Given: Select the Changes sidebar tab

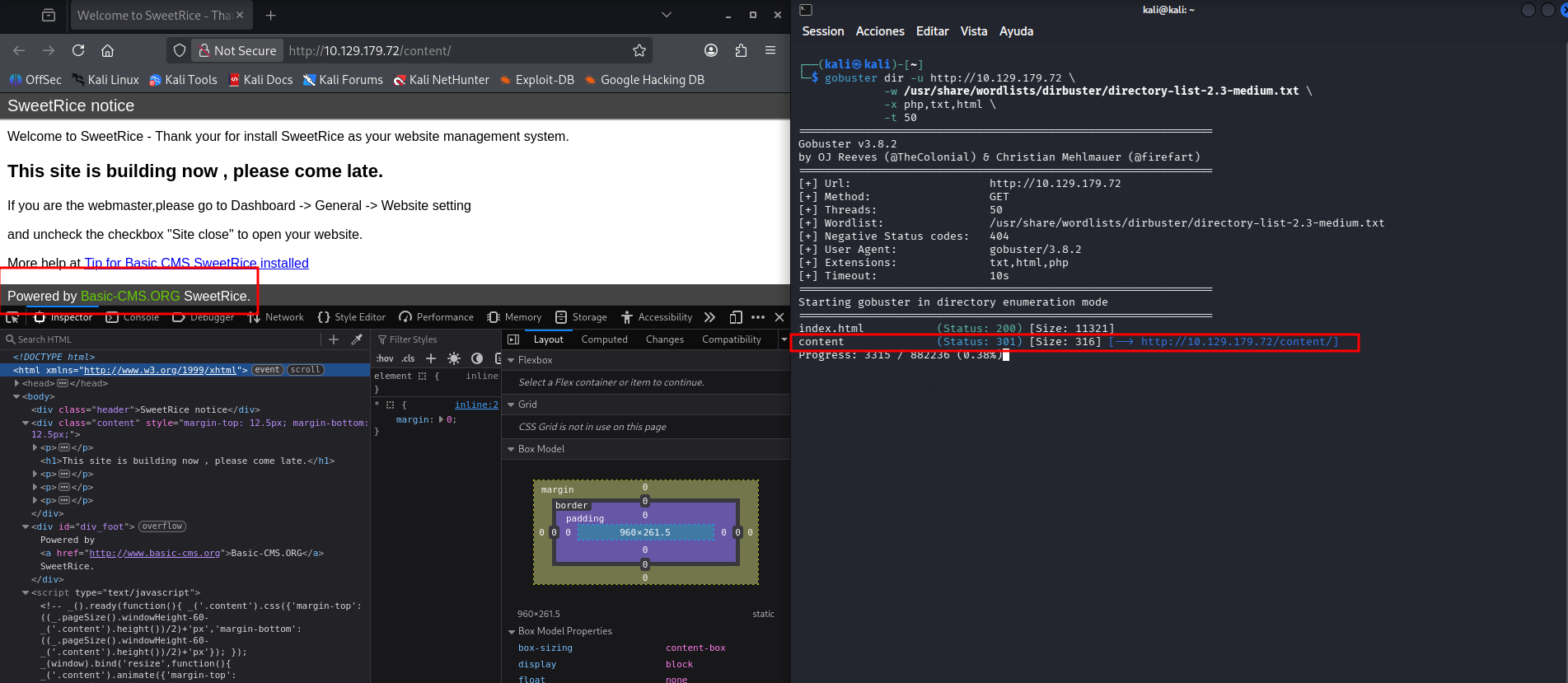Looking at the screenshot, I should coord(665,339).
